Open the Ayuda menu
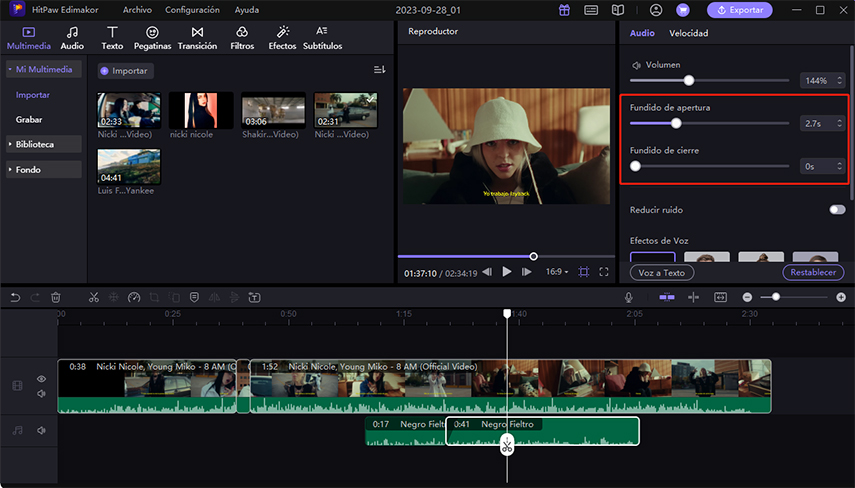The width and height of the screenshot is (855, 488). (246, 10)
